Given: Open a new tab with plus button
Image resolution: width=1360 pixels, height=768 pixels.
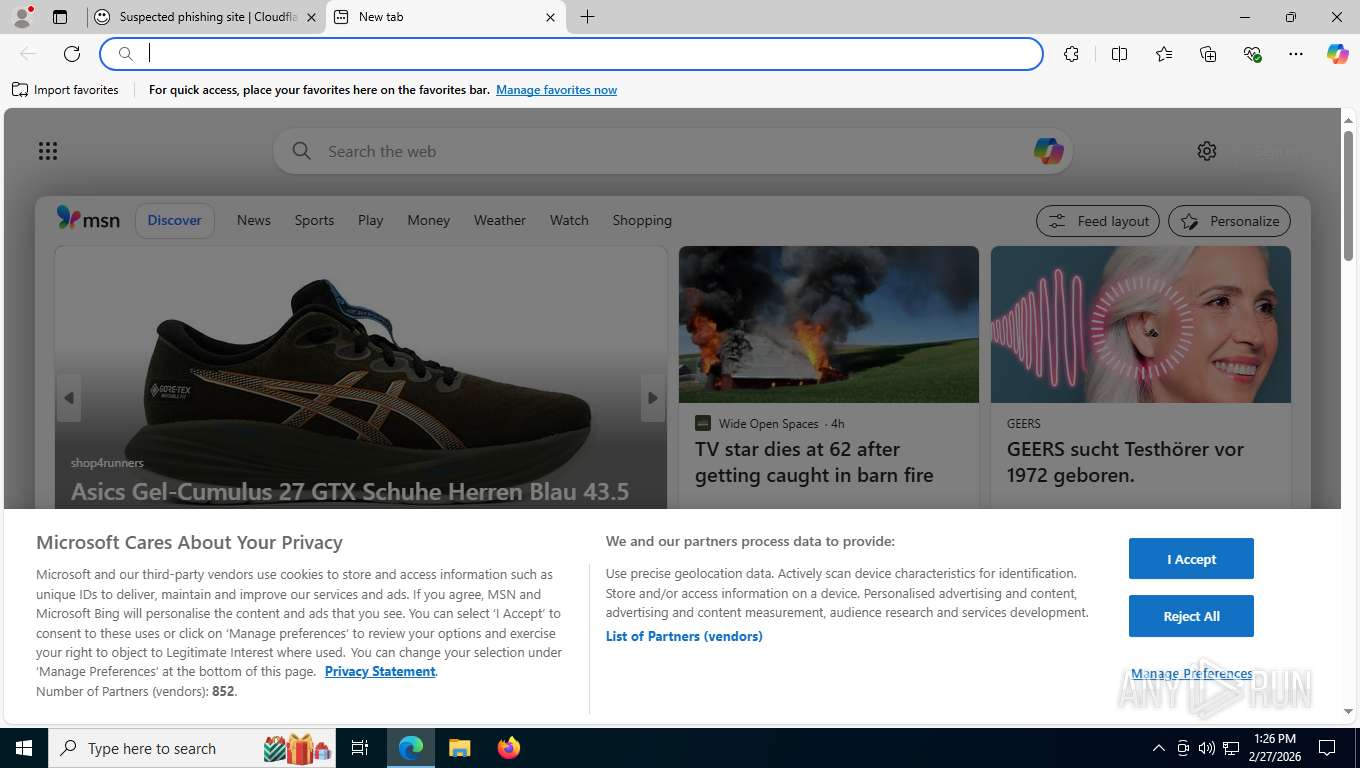Looking at the screenshot, I should [x=587, y=17].
